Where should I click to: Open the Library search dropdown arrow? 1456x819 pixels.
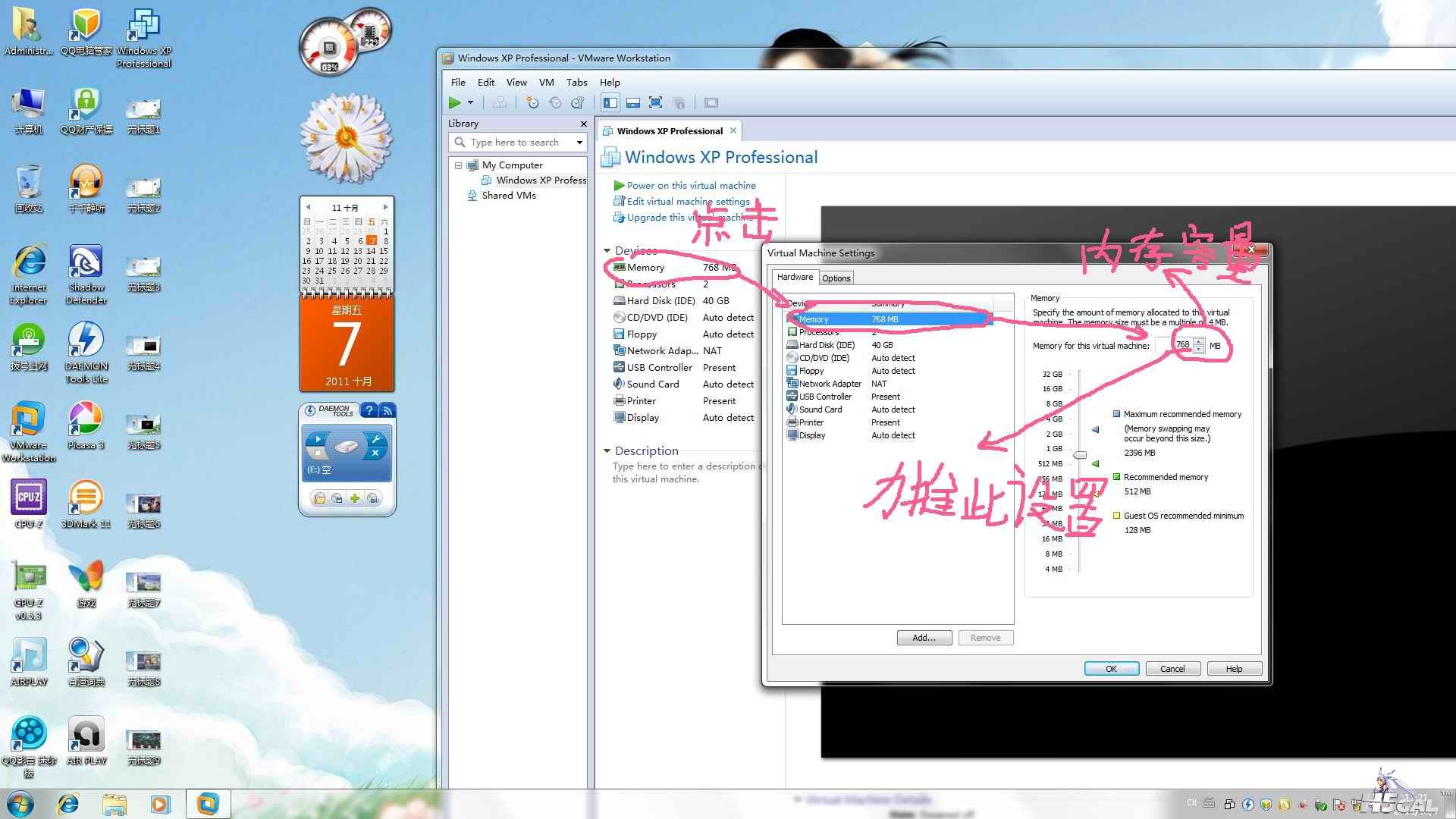point(579,142)
